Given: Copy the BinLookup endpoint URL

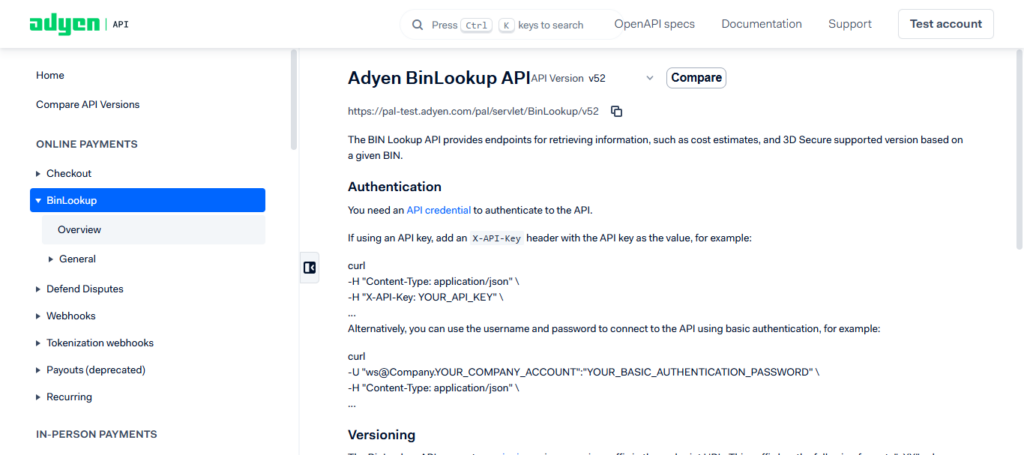Looking at the screenshot, I should [616, 111].
